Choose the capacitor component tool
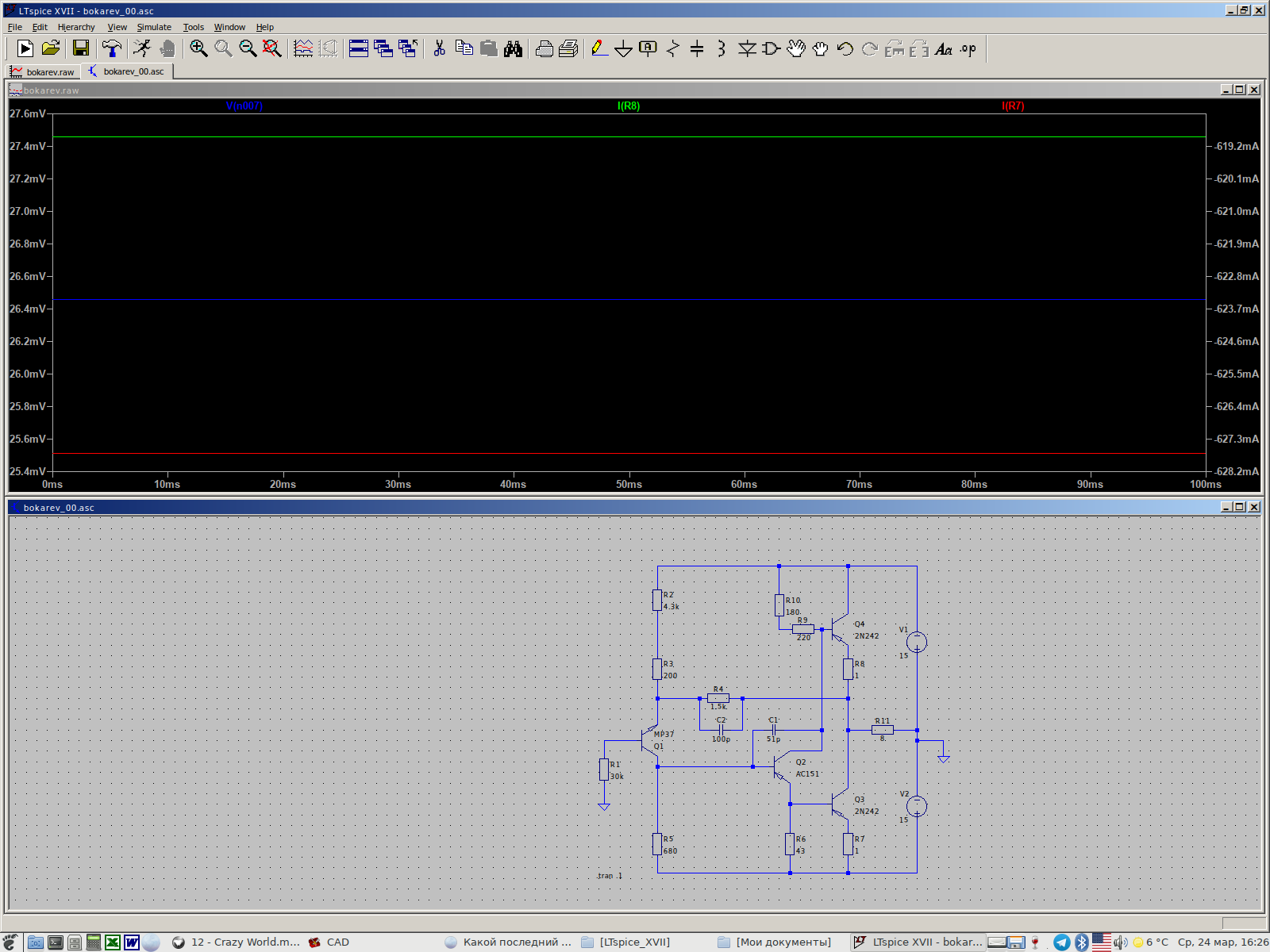This screenshot has width=1270, height=952. coord(697,49)
